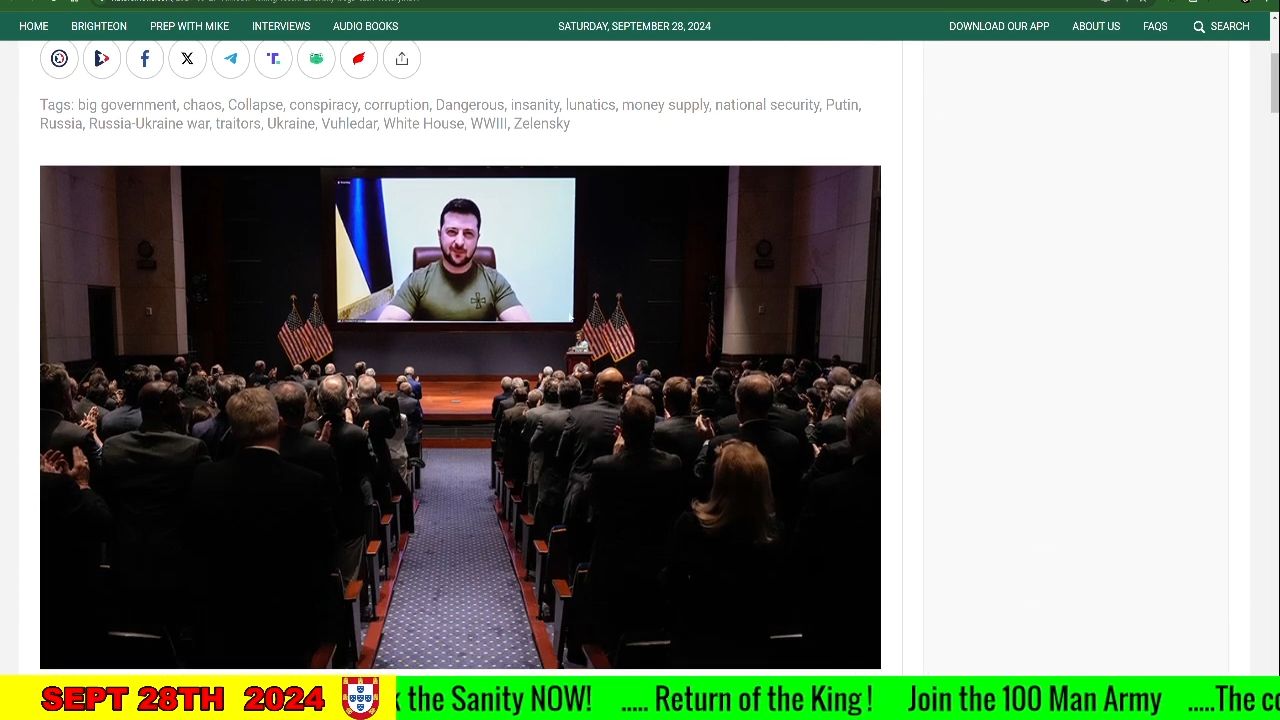
Task: Click the Zelensky tag link
Action: point(541,124)
